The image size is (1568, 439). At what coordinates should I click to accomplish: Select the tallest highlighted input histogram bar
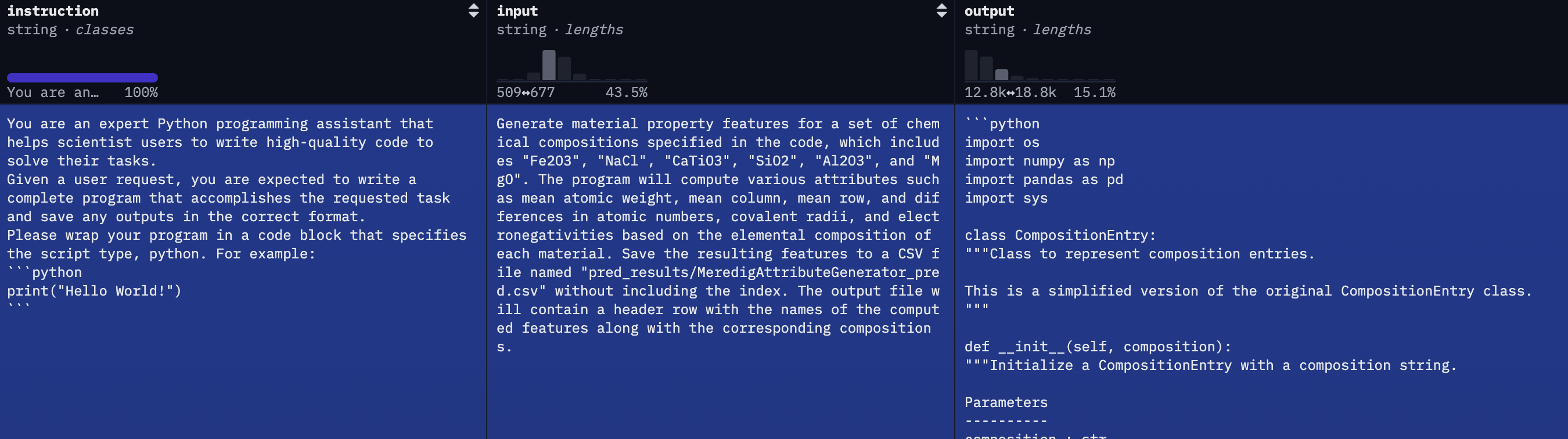tap(548, 65)
